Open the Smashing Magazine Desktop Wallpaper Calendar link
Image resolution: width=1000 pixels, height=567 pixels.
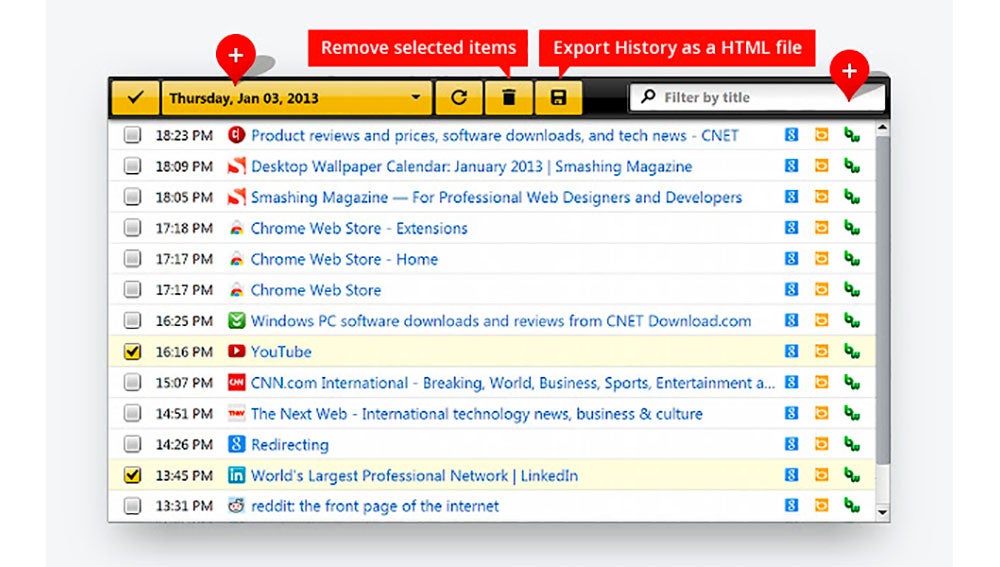click(471, 166)
